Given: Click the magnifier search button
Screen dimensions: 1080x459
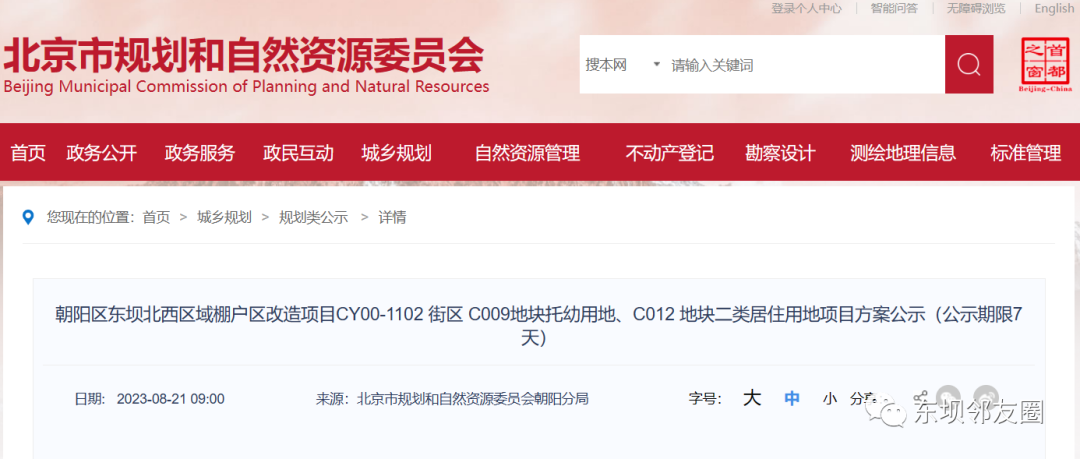Looking at the screenshot, I should coord(968,65).
